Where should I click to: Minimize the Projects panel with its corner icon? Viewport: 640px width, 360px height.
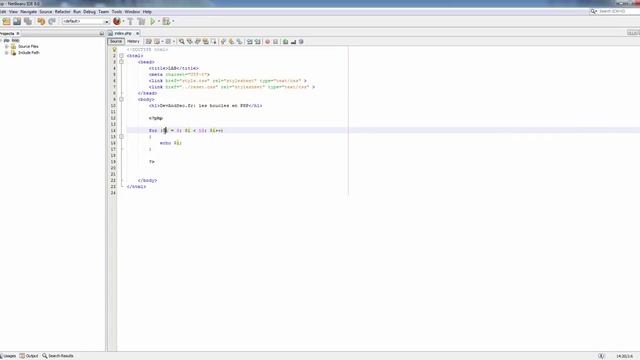click(102, 33)
